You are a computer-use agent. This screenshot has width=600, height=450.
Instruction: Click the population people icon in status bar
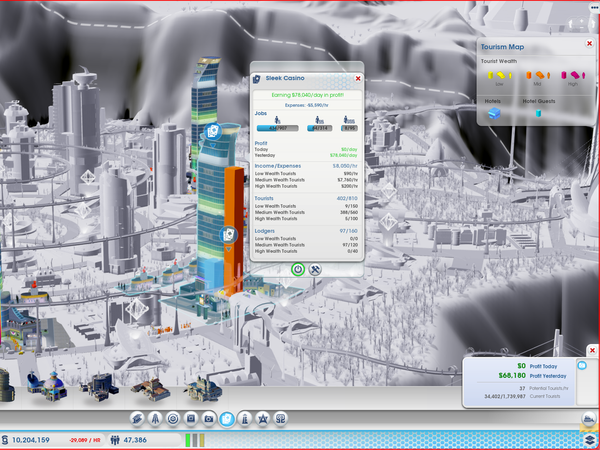tap(115, 440)
